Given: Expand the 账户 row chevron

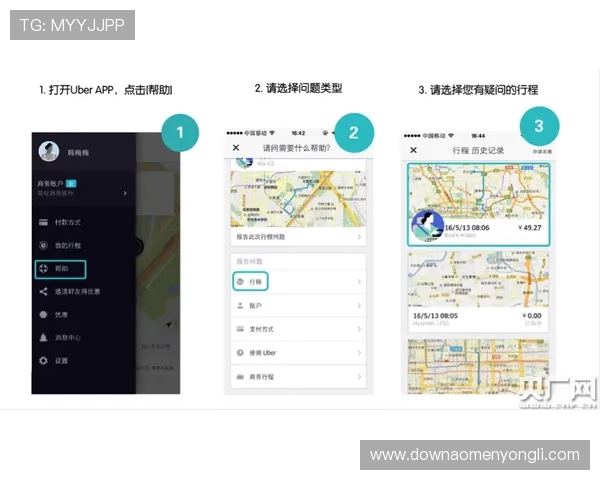Looking at the screenshot, I should (x=359, y=305).
